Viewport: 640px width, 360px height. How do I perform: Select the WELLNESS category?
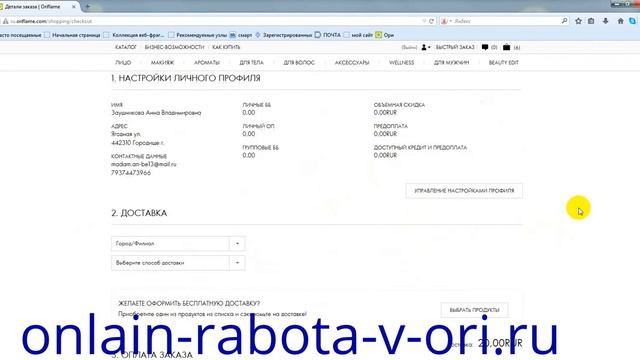[401, 63]
